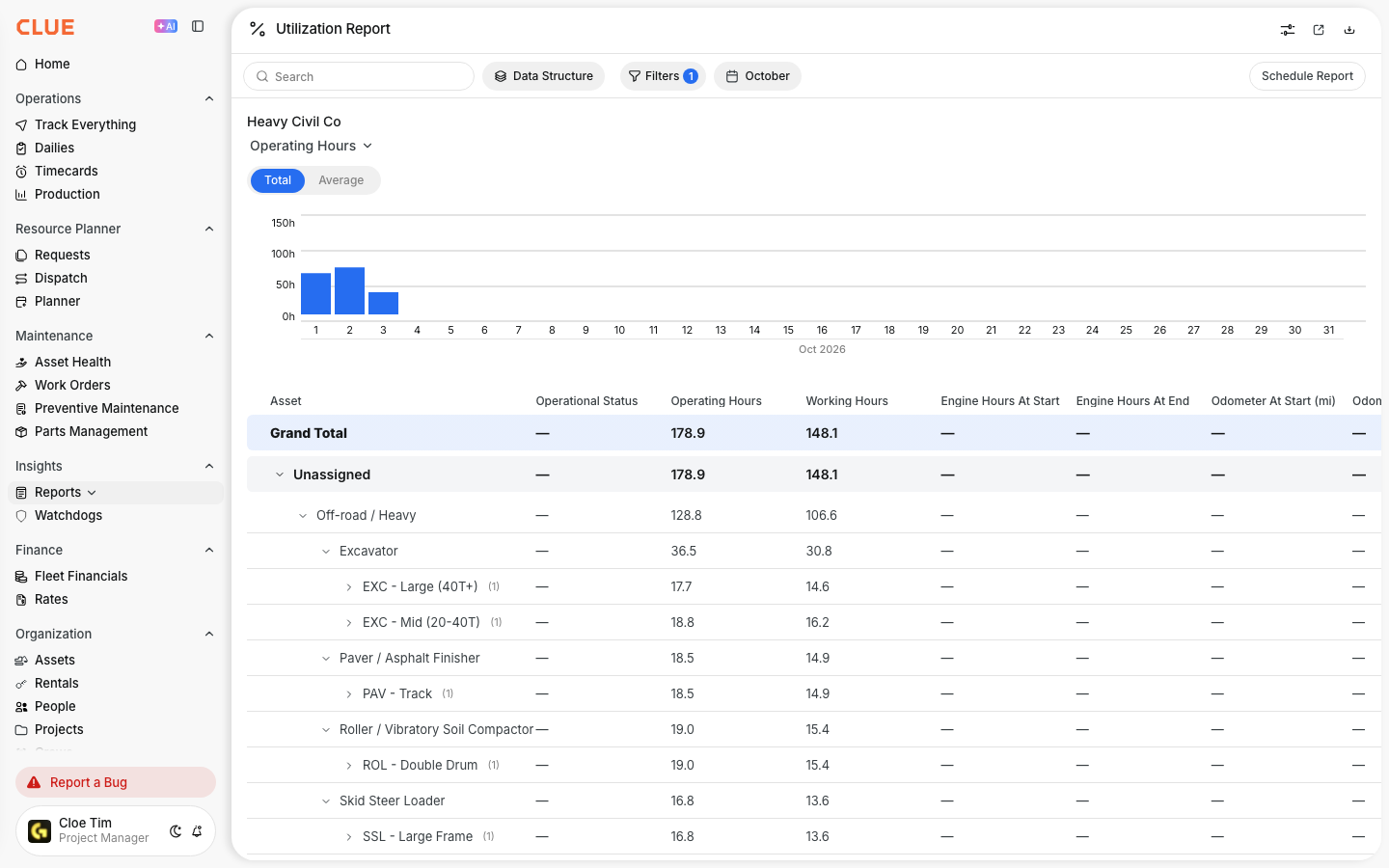Click the Schedule Report button
The width and height of the screenshot is (1389, 868).
pos(1307,76)
